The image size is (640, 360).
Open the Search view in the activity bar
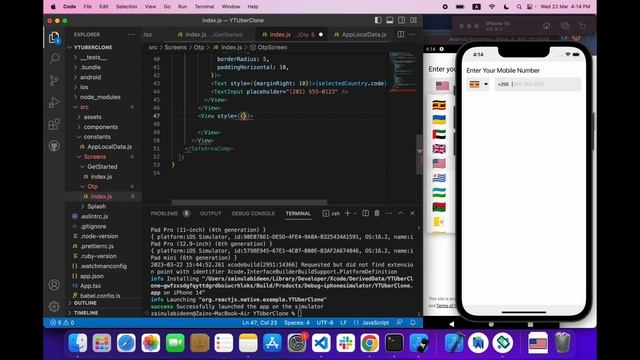tap(54, 59)
